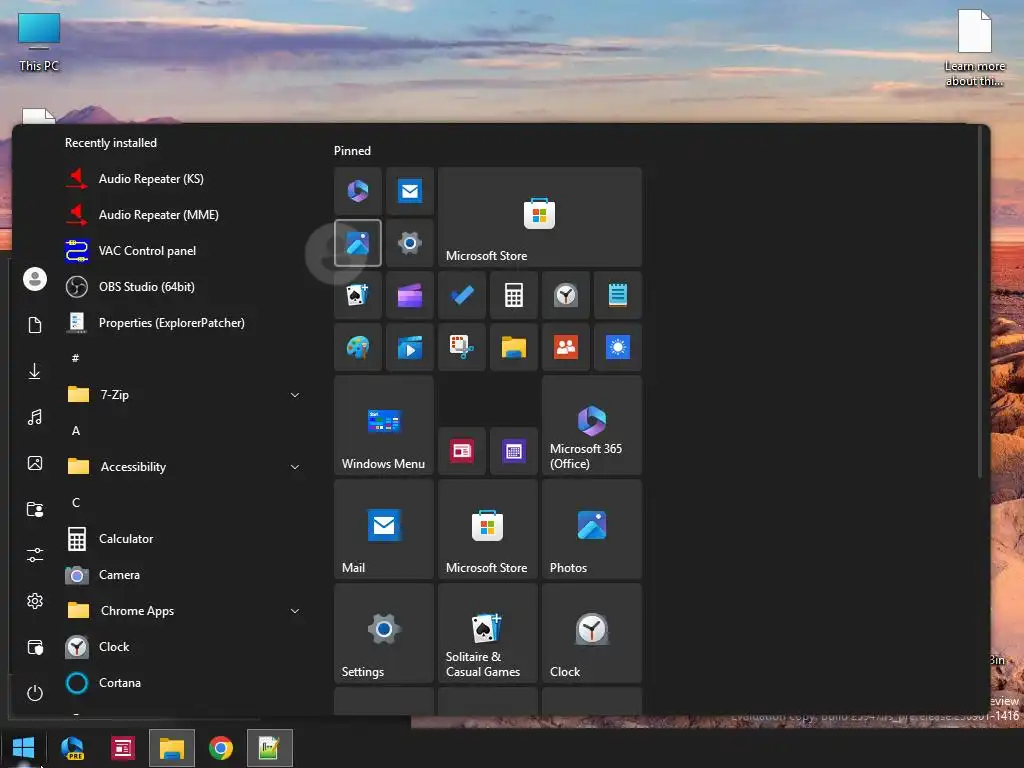
Task: Open the Calculator pinned tile
Action: [514, 295]
